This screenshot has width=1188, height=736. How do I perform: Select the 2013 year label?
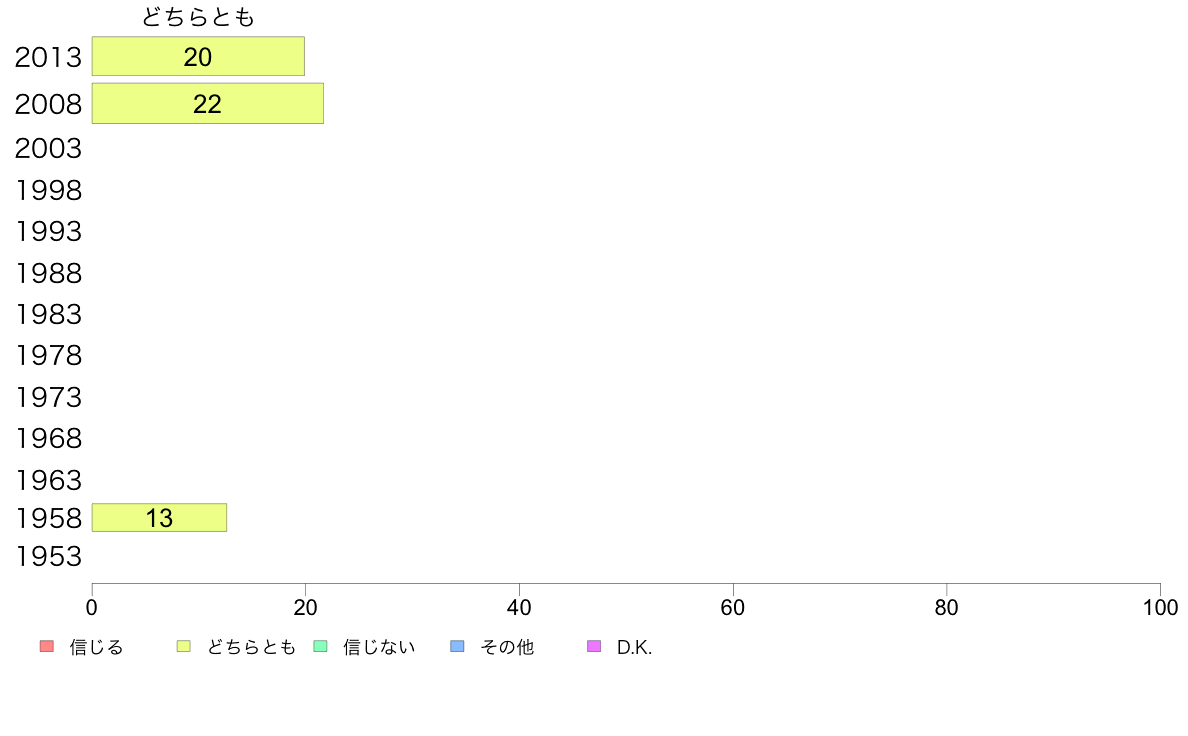point(48,58)
